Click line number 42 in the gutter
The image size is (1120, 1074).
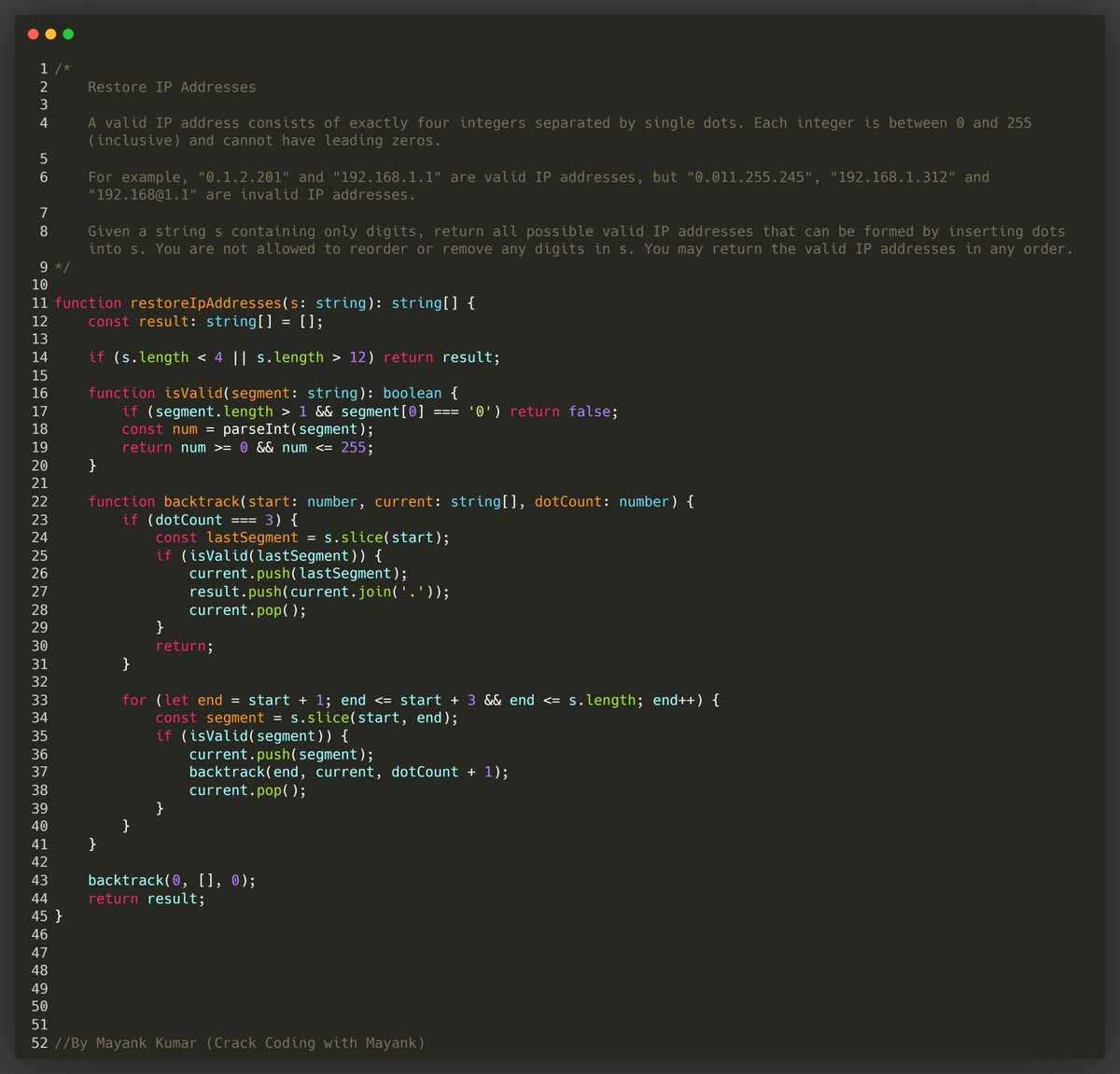pos(39,863)
